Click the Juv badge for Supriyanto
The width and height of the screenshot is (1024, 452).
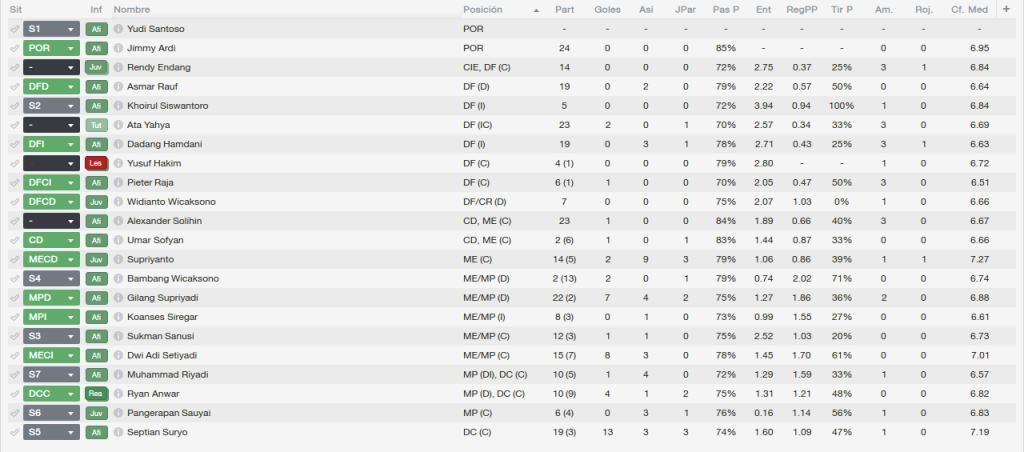(97, 259)
